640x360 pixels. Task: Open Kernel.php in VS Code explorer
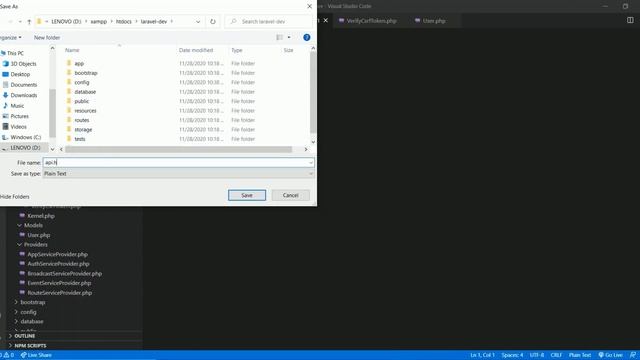[x=41, y=216]
